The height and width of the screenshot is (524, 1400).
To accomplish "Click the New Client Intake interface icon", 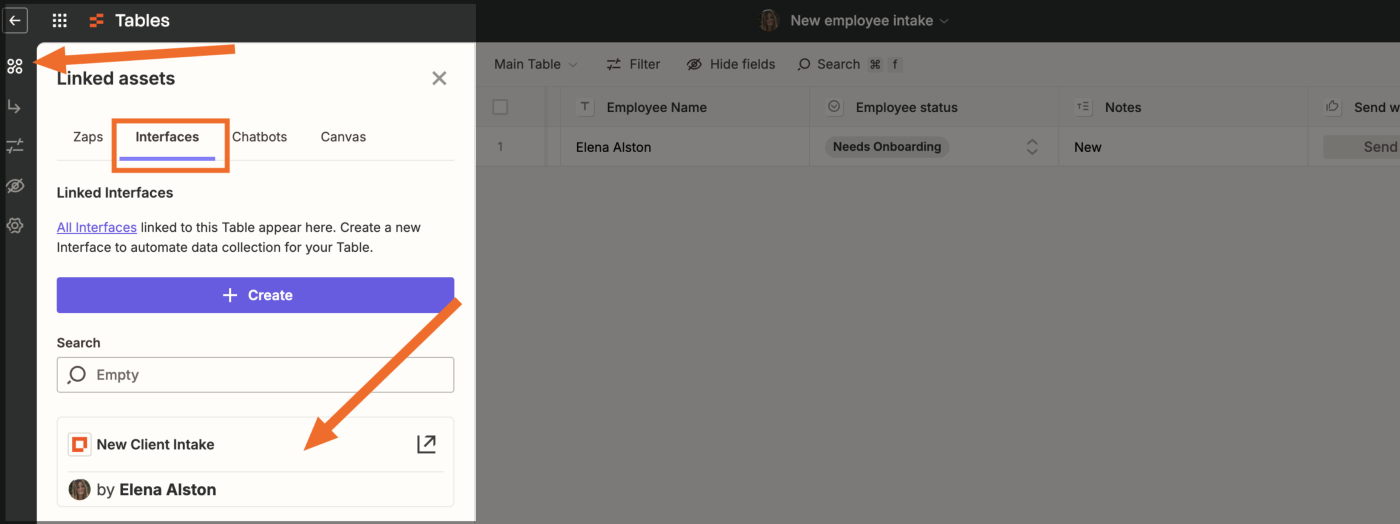I will (x=79, y=444).
